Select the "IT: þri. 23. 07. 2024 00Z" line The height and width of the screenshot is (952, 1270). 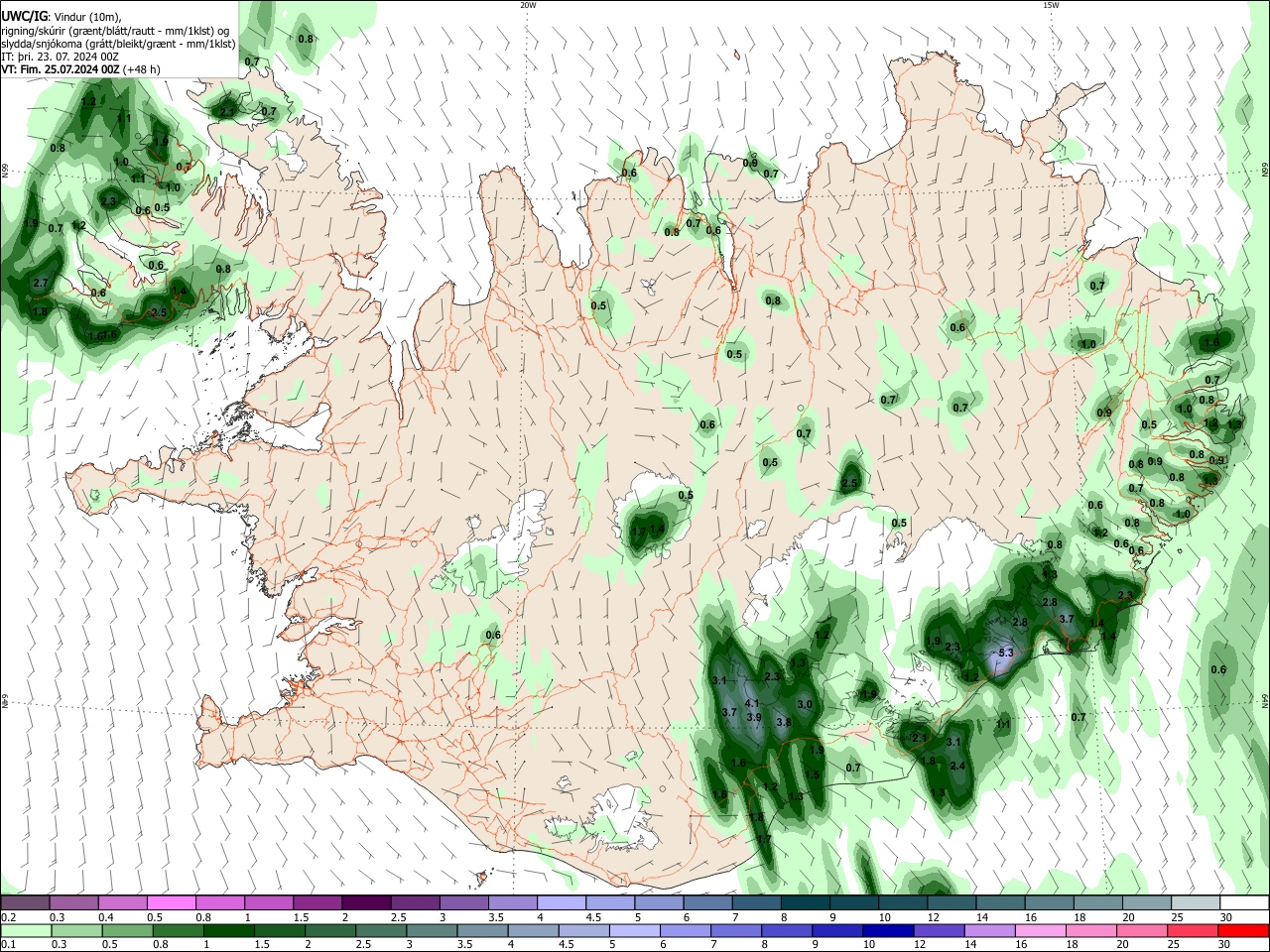tap(62, 58)
